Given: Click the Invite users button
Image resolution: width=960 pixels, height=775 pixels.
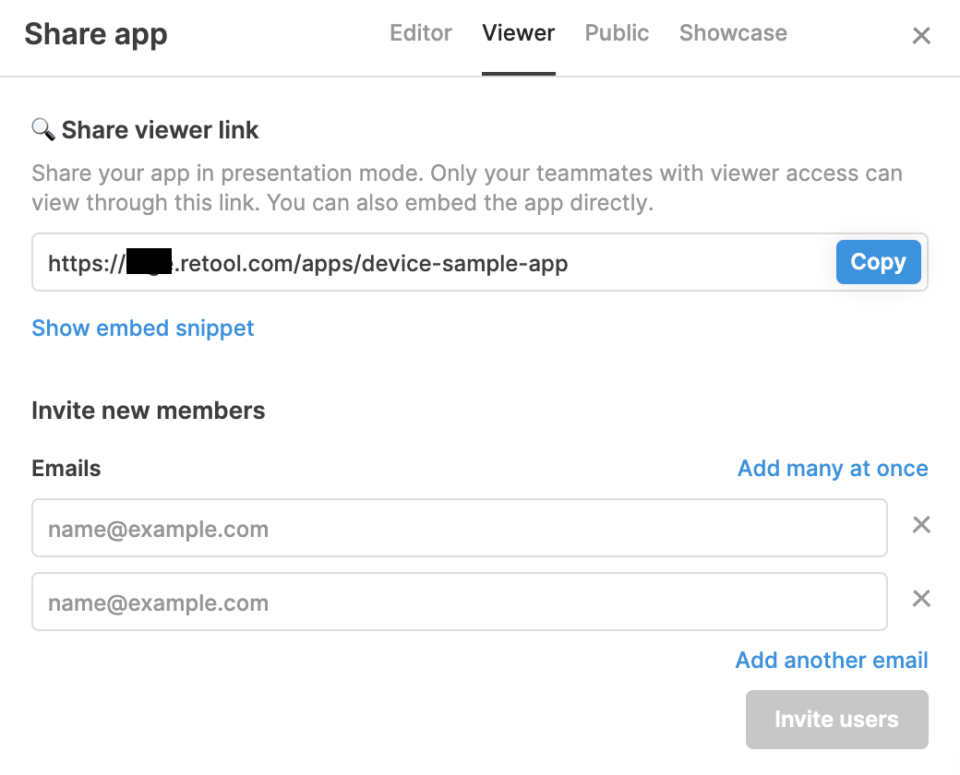Looking at the screenshot, I should point(836,719).
